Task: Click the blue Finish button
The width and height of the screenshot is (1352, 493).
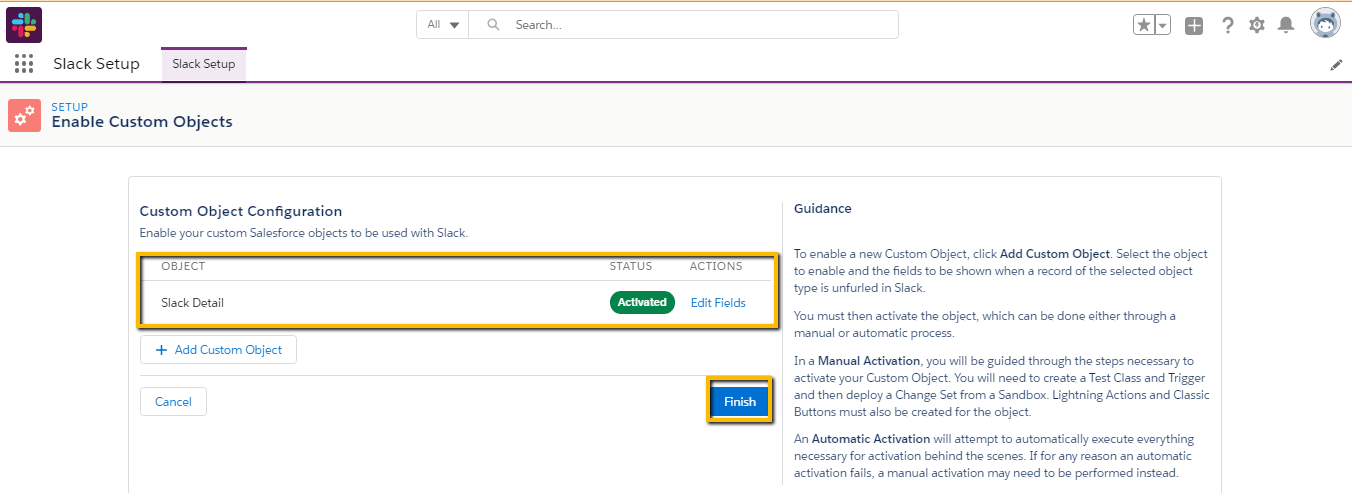Action: [740, 402]
